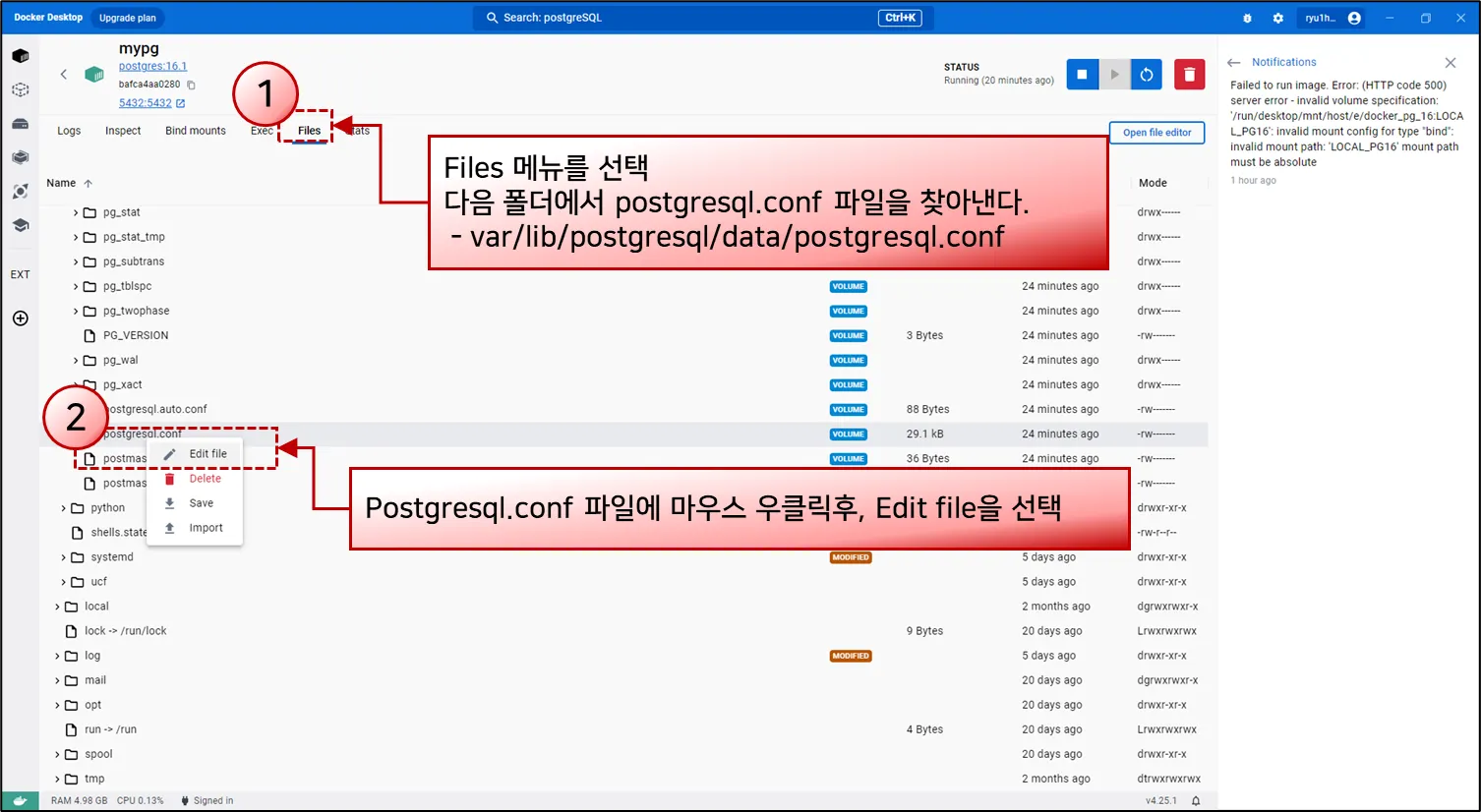Expand the pg_stat_tmp folder

pyautogui.click(x=76, y=237)
